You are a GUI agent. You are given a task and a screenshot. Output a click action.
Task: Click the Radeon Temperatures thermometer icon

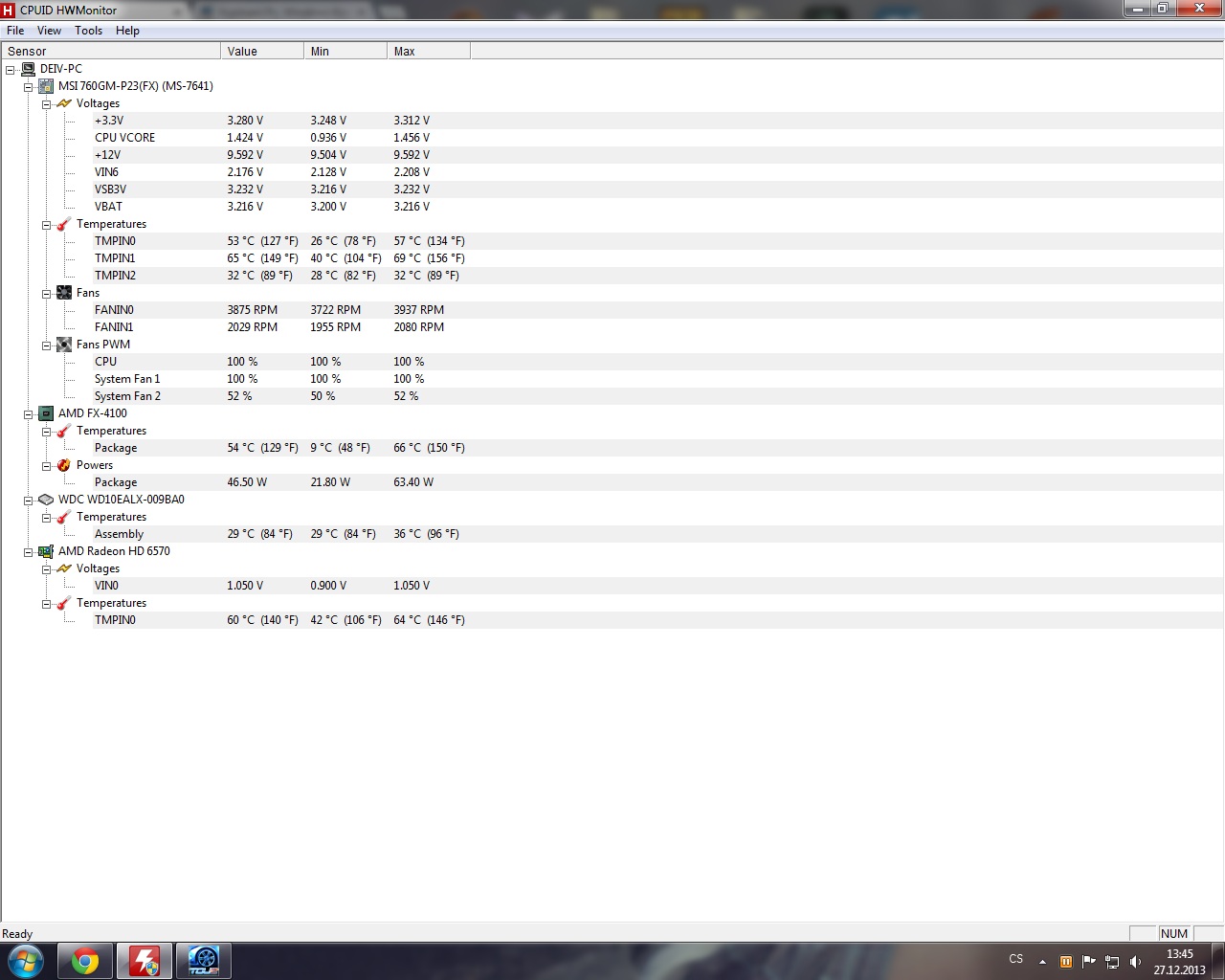(64, 603)
